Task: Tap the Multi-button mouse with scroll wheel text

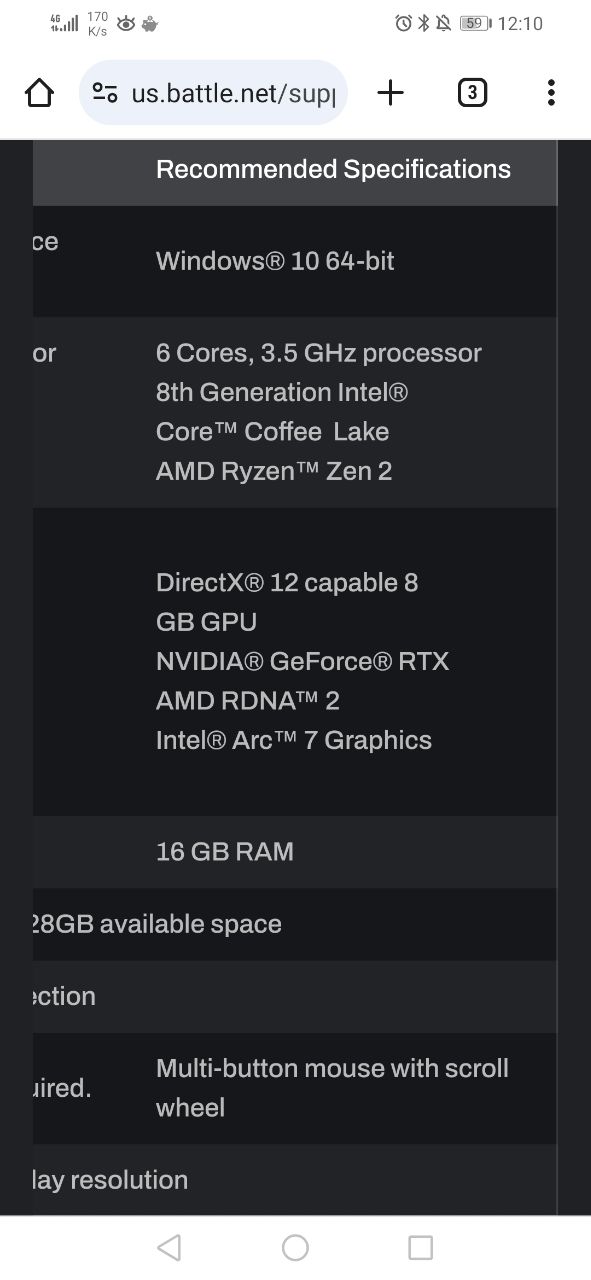Action: click(332, 1088)
